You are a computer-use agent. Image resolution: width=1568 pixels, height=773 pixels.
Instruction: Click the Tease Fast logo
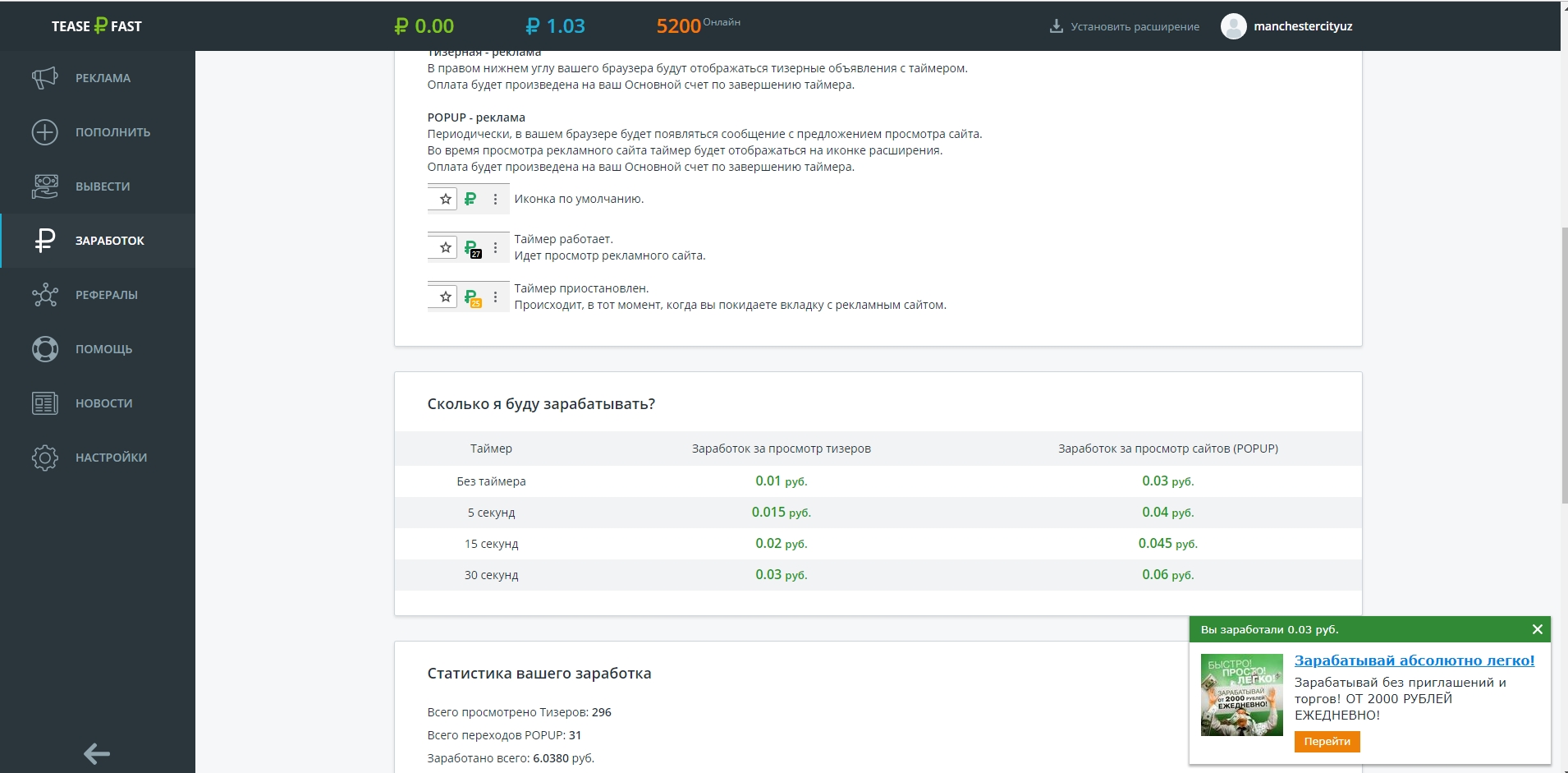point(97,26)
